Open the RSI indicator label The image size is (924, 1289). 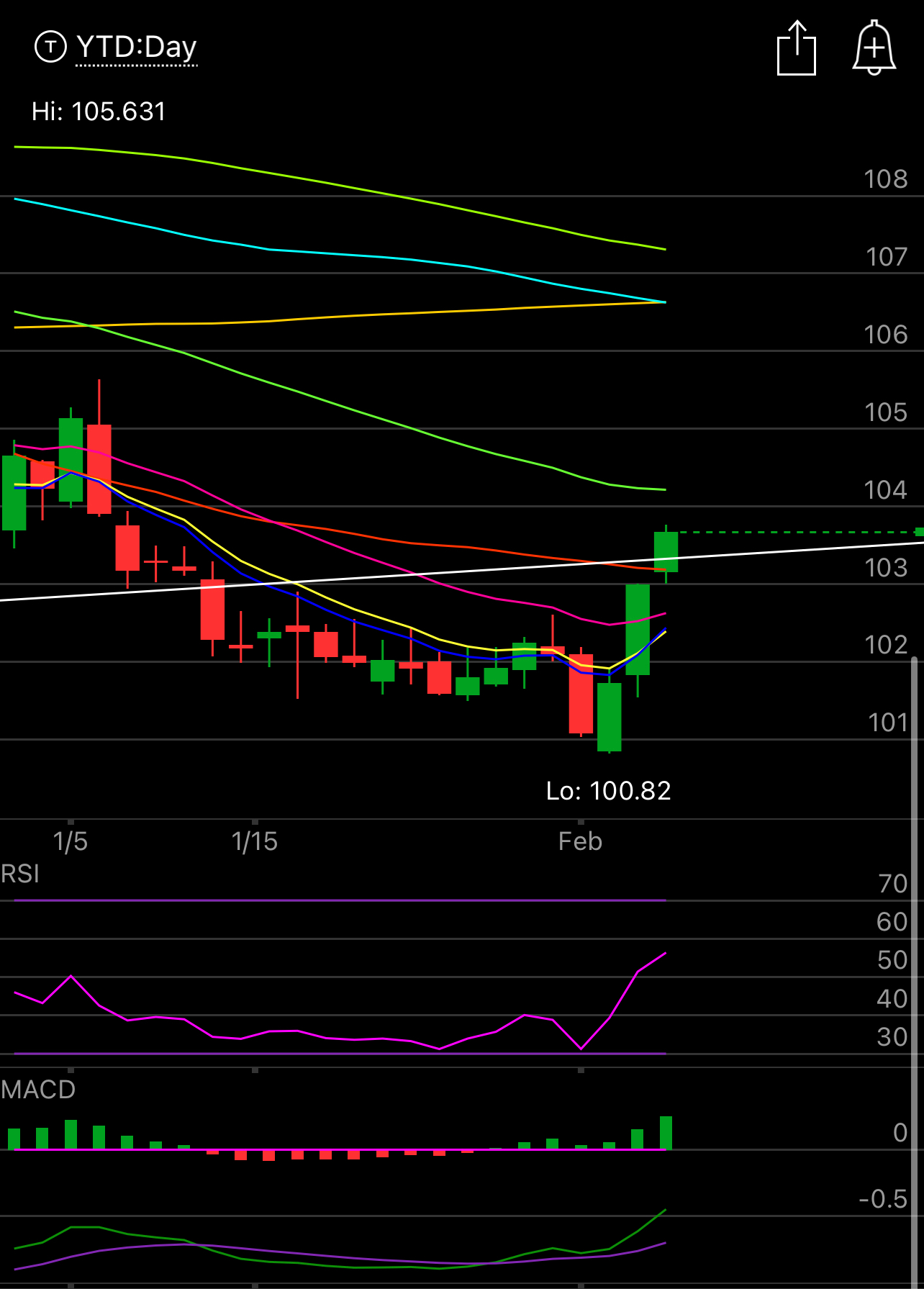point(20,874)
